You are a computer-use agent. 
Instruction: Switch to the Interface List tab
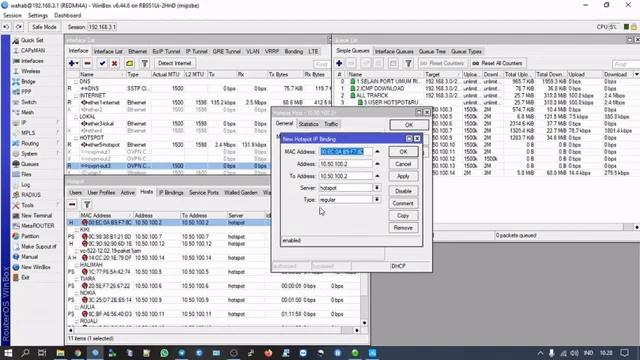(x=108, y=51)
